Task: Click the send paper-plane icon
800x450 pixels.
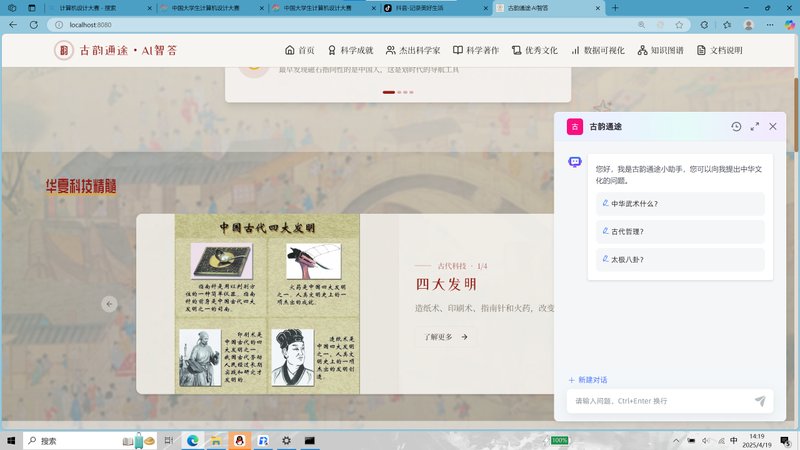Action: [760, 401]
